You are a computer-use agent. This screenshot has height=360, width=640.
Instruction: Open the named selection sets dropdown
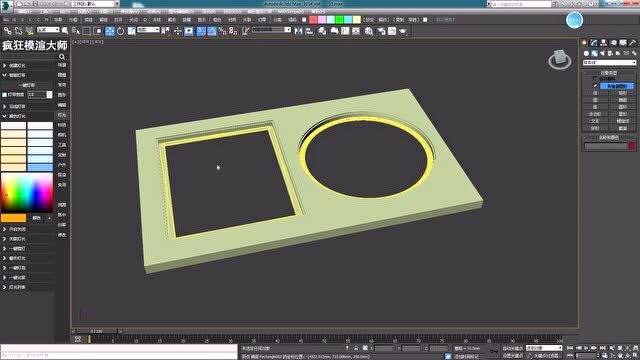pyautogui.click(x=271, y=30)
